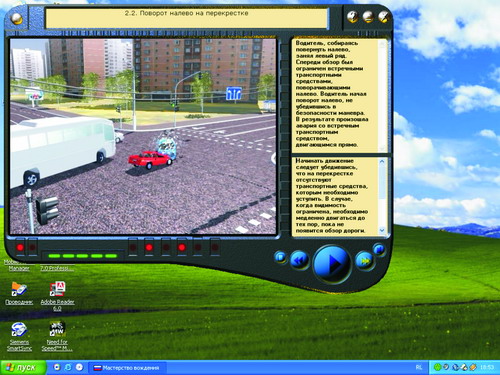The width and height of the screenshot is (500, 375).
Task: Click the rewind double-arrow button
Action: tap(299, 260)
